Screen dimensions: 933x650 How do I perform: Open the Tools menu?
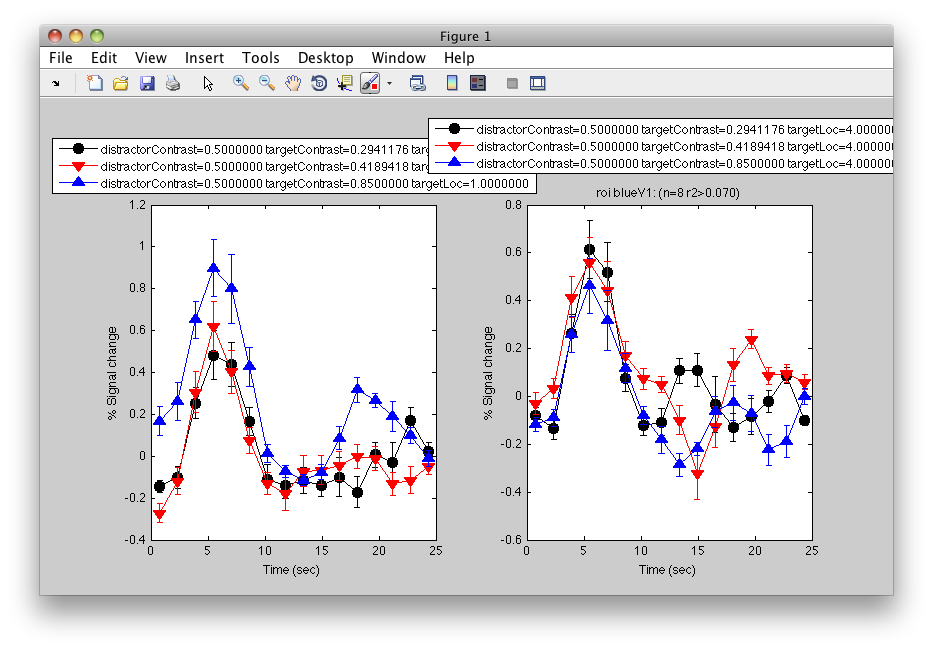coord(260,58)
